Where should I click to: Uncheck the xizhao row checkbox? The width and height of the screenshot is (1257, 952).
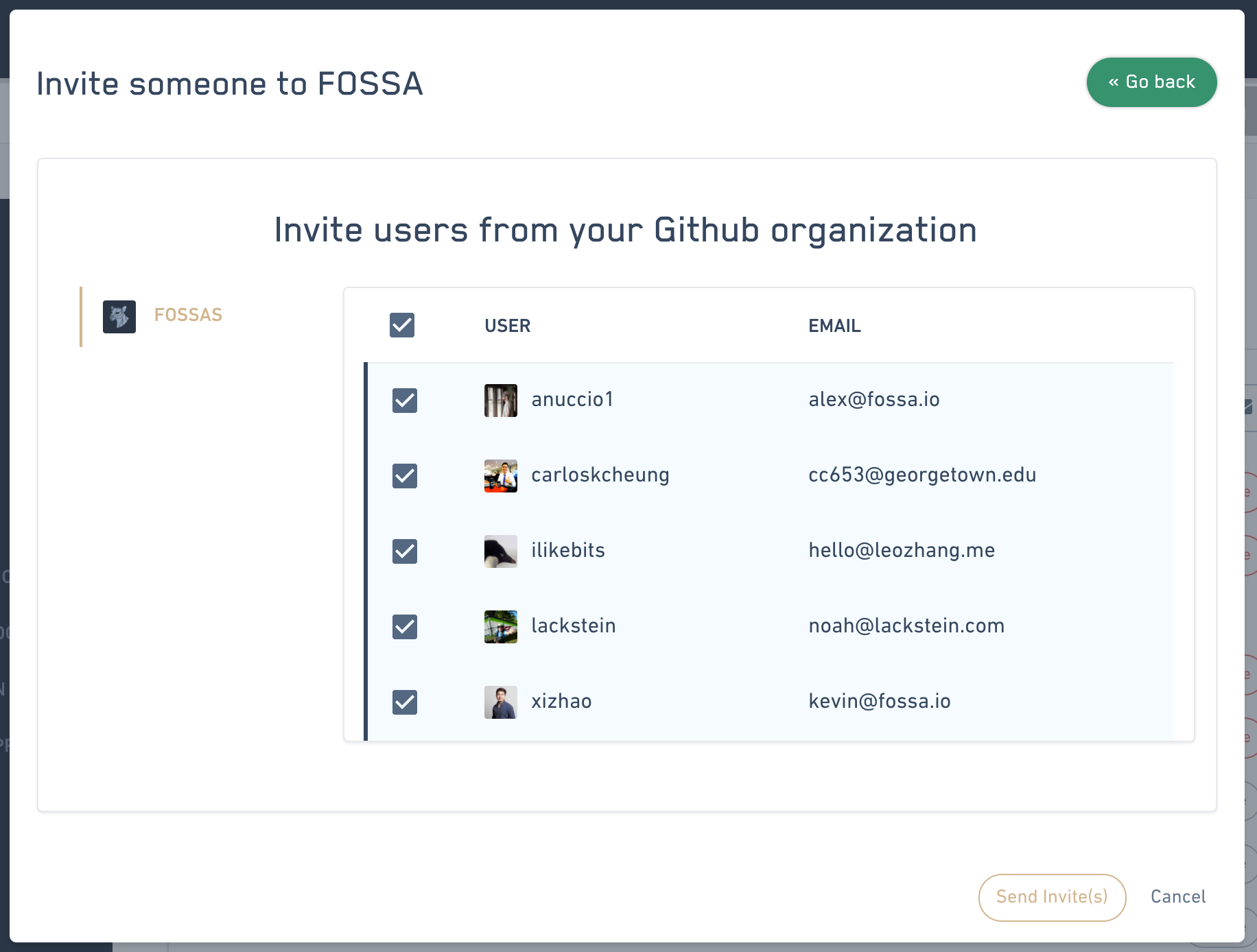pos(405,702)
